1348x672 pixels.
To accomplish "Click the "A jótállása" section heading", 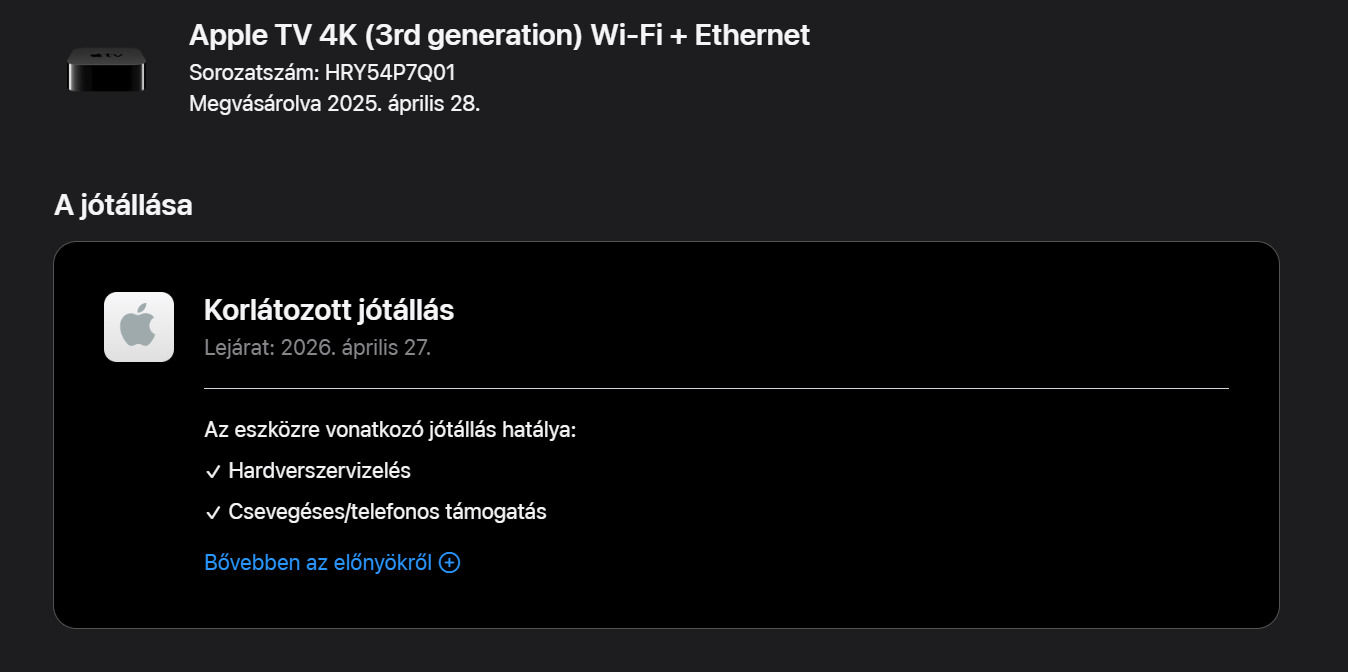I will (x=123, y=205).
